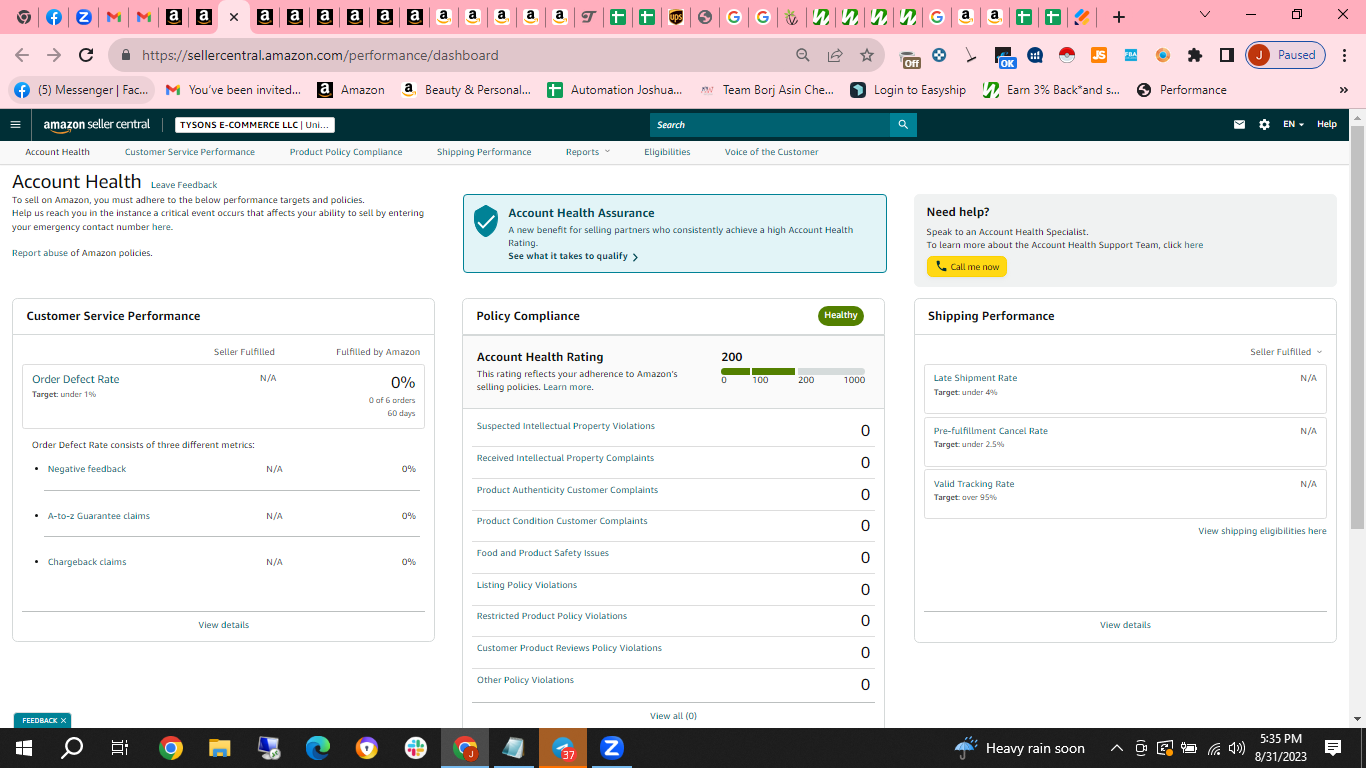Image resolution: width=1366 pixels, height=768 pixels.
Task: Select the Eligibilities tab
Action: tap(667, 152)
